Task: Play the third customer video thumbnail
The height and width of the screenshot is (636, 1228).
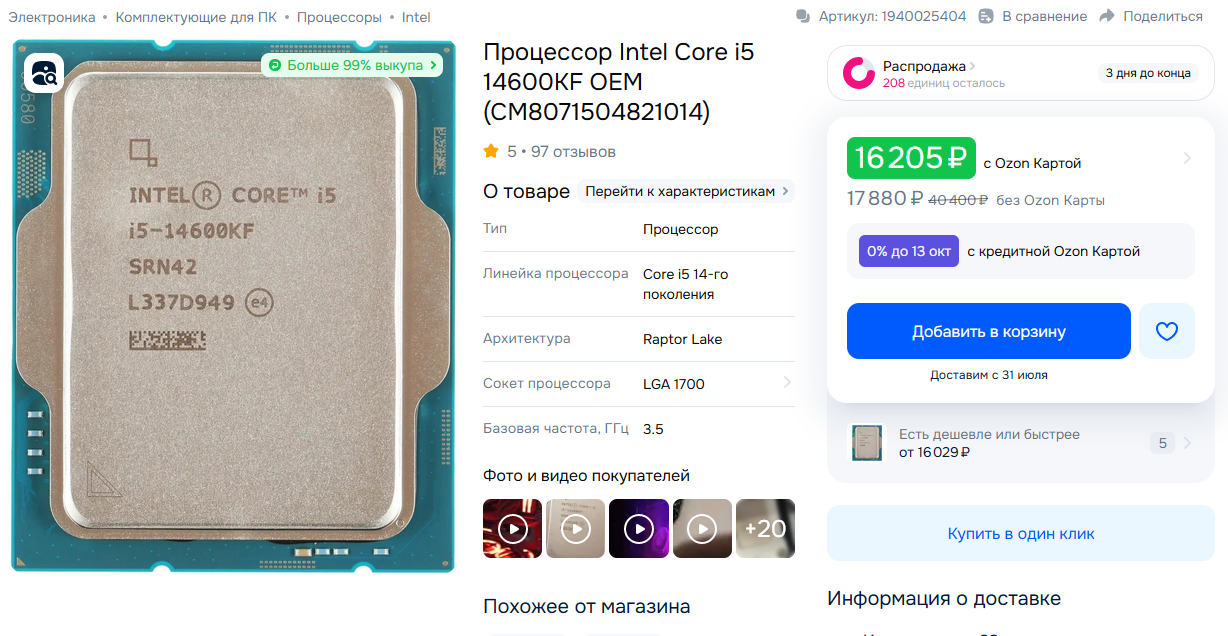Action: tap(638, 528)
